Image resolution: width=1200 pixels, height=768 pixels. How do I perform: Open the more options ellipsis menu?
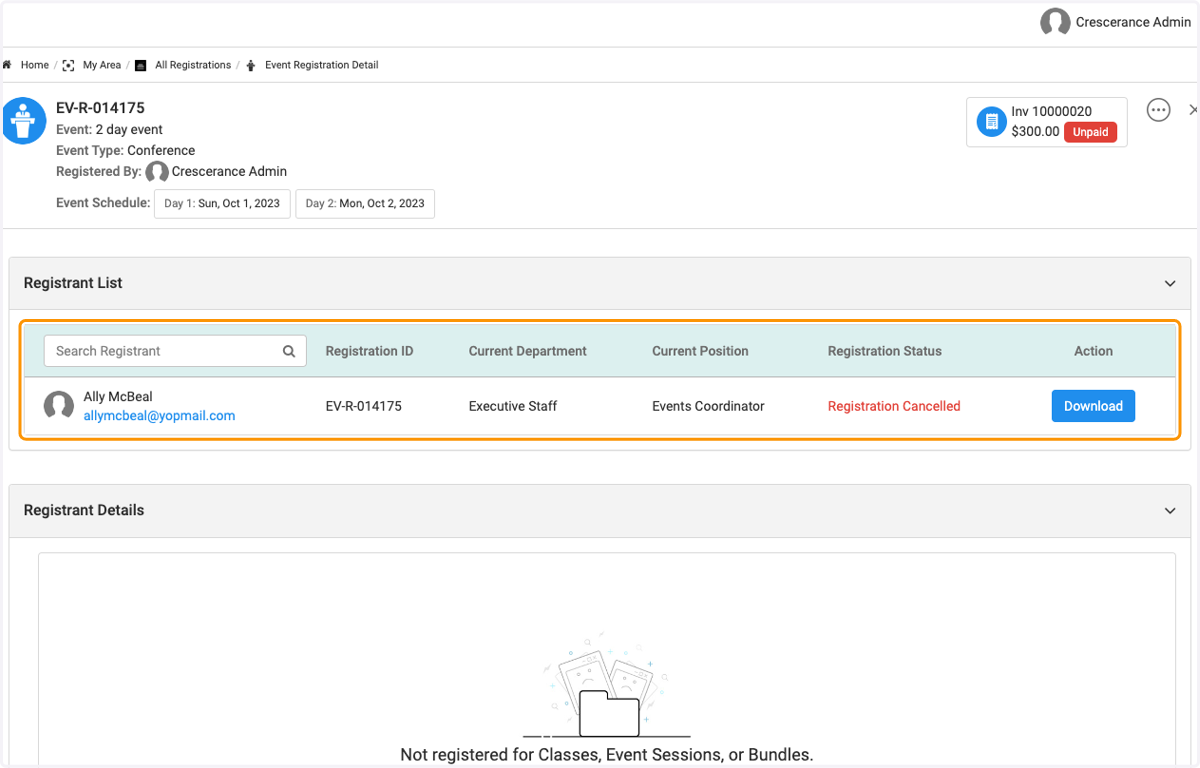[x=1158, y=110]
